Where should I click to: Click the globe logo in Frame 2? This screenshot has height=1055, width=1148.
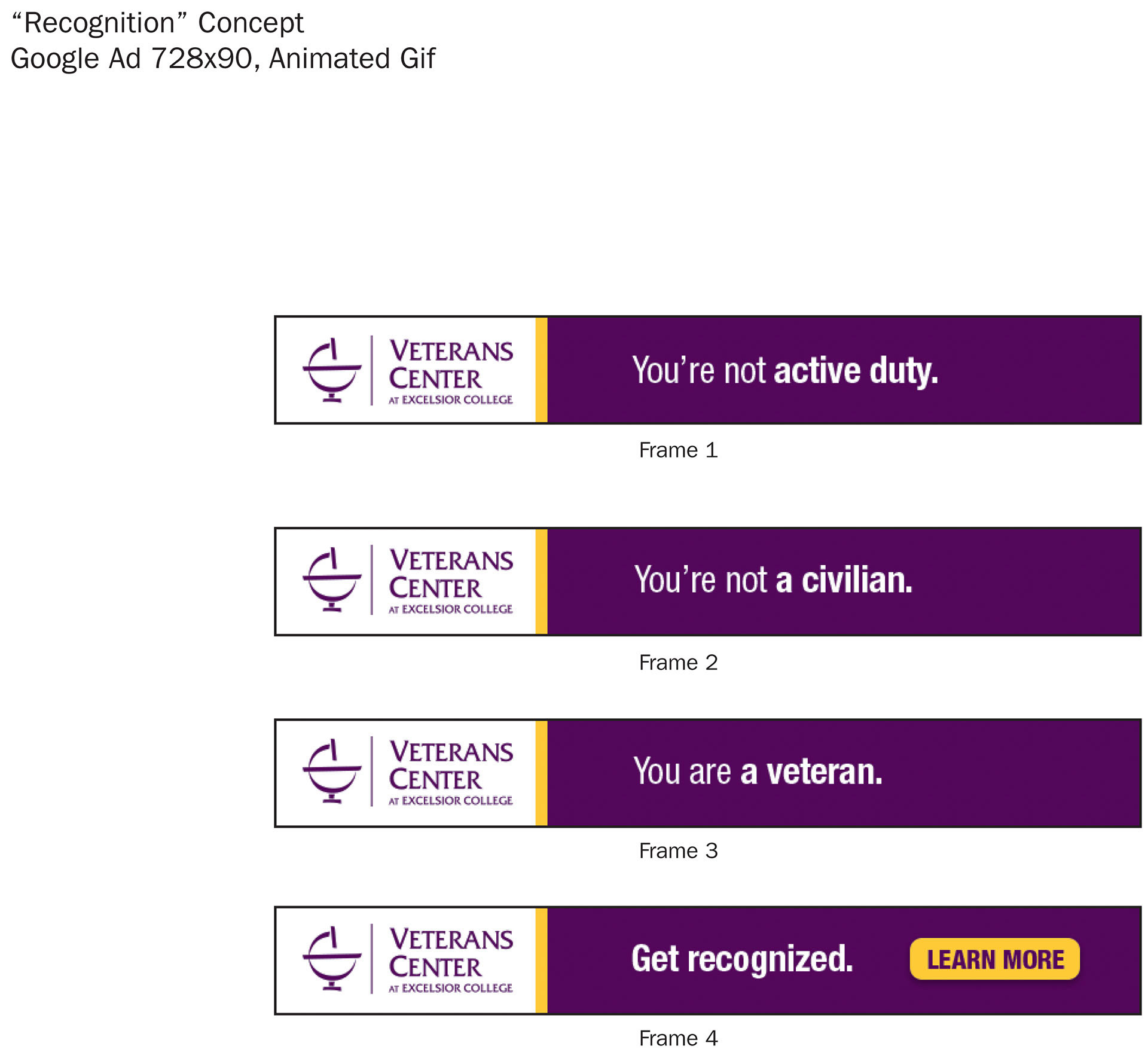332,580
